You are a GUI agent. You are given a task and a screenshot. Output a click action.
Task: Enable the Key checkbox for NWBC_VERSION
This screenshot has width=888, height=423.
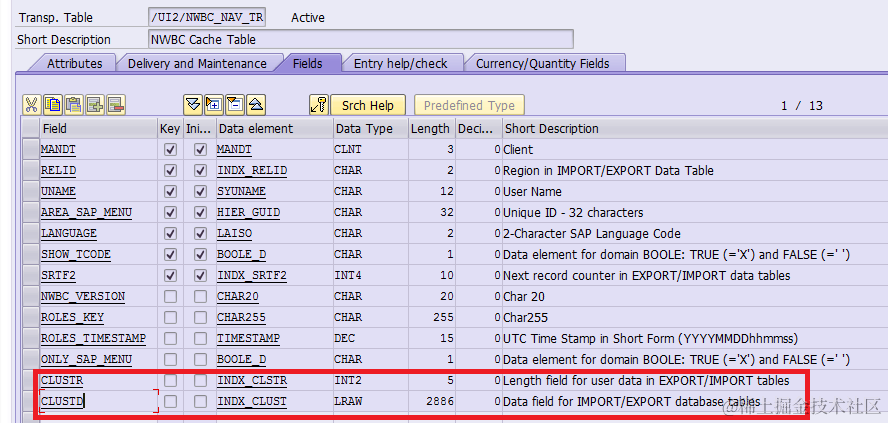pyautogui.click(x=170, y=296)
